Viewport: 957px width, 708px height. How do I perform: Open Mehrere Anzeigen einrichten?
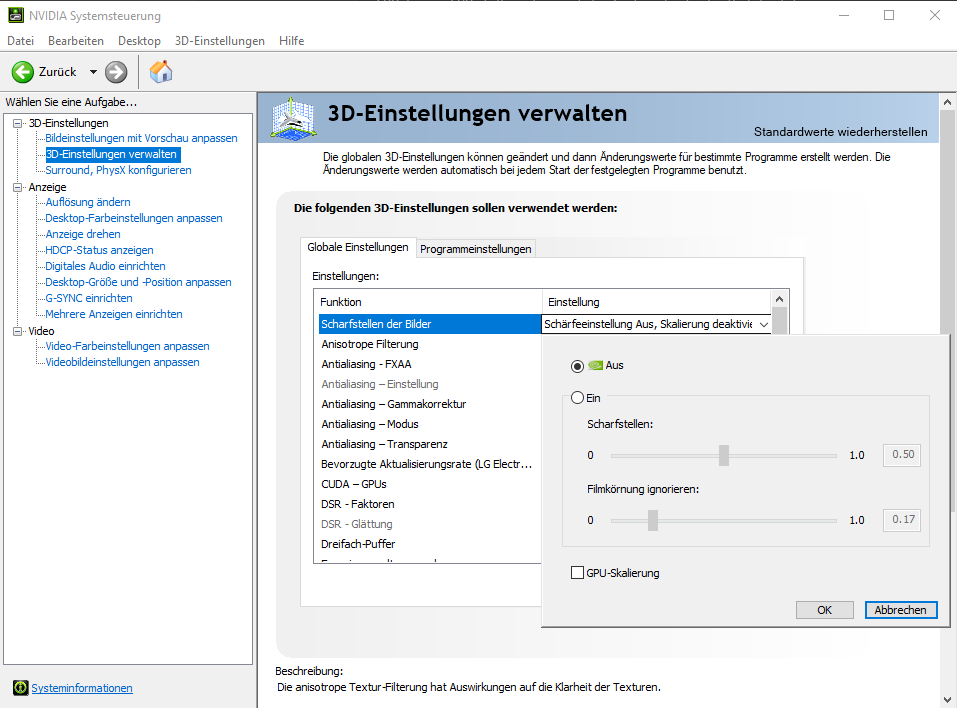[114, 314]
